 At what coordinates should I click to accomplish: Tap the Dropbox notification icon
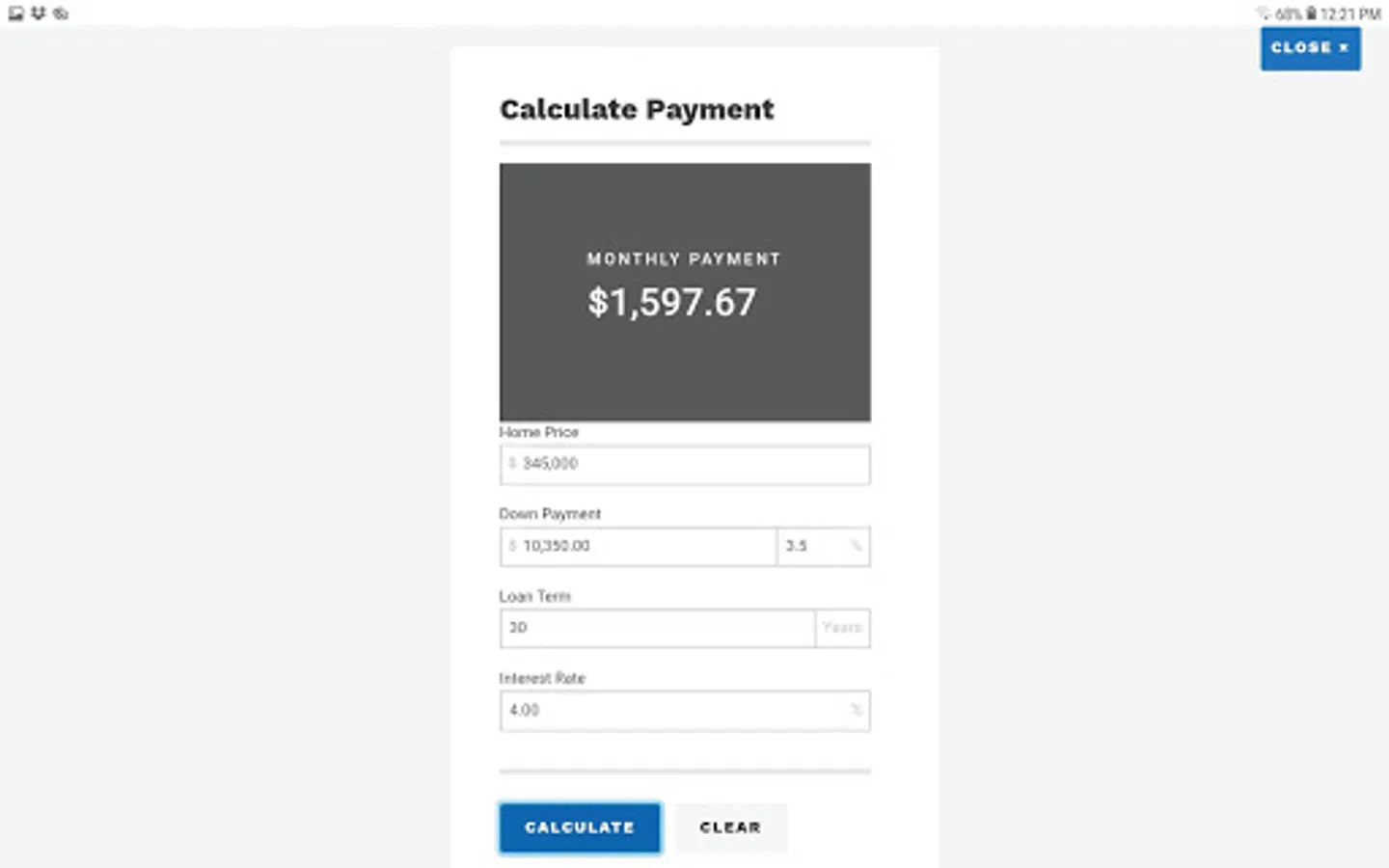click(39, 14)
